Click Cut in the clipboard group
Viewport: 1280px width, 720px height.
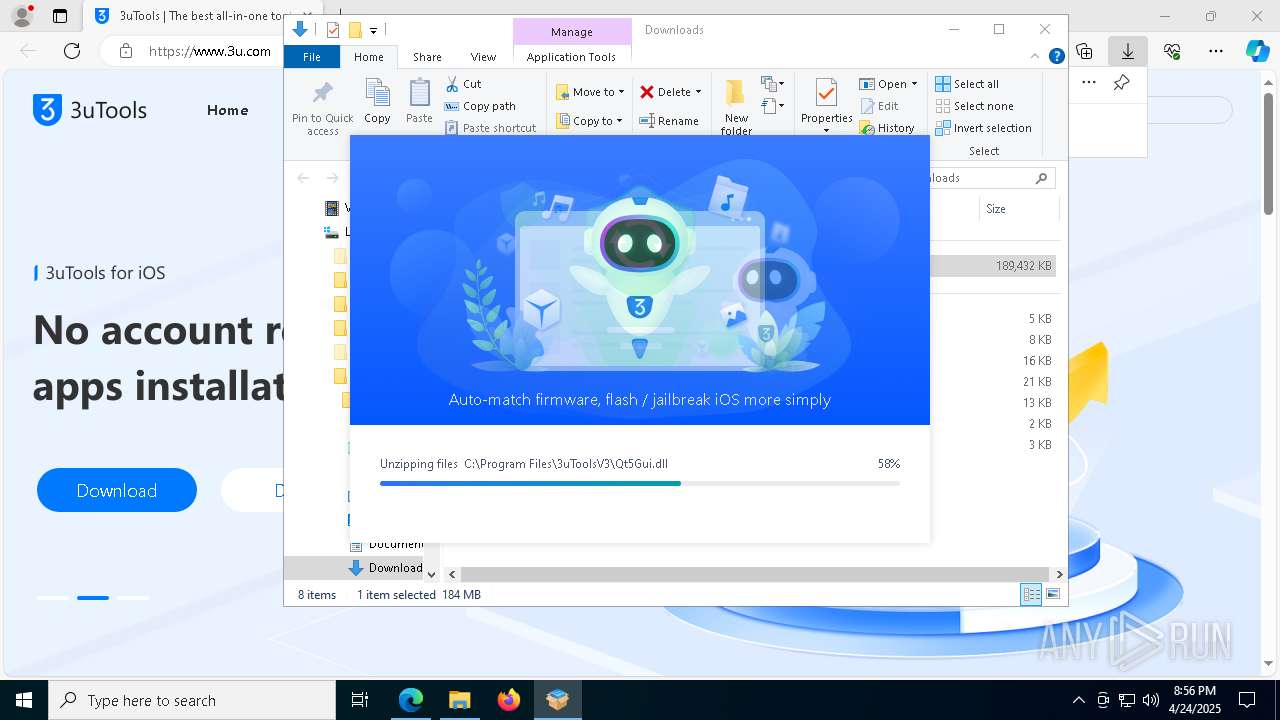pos(463,84)
